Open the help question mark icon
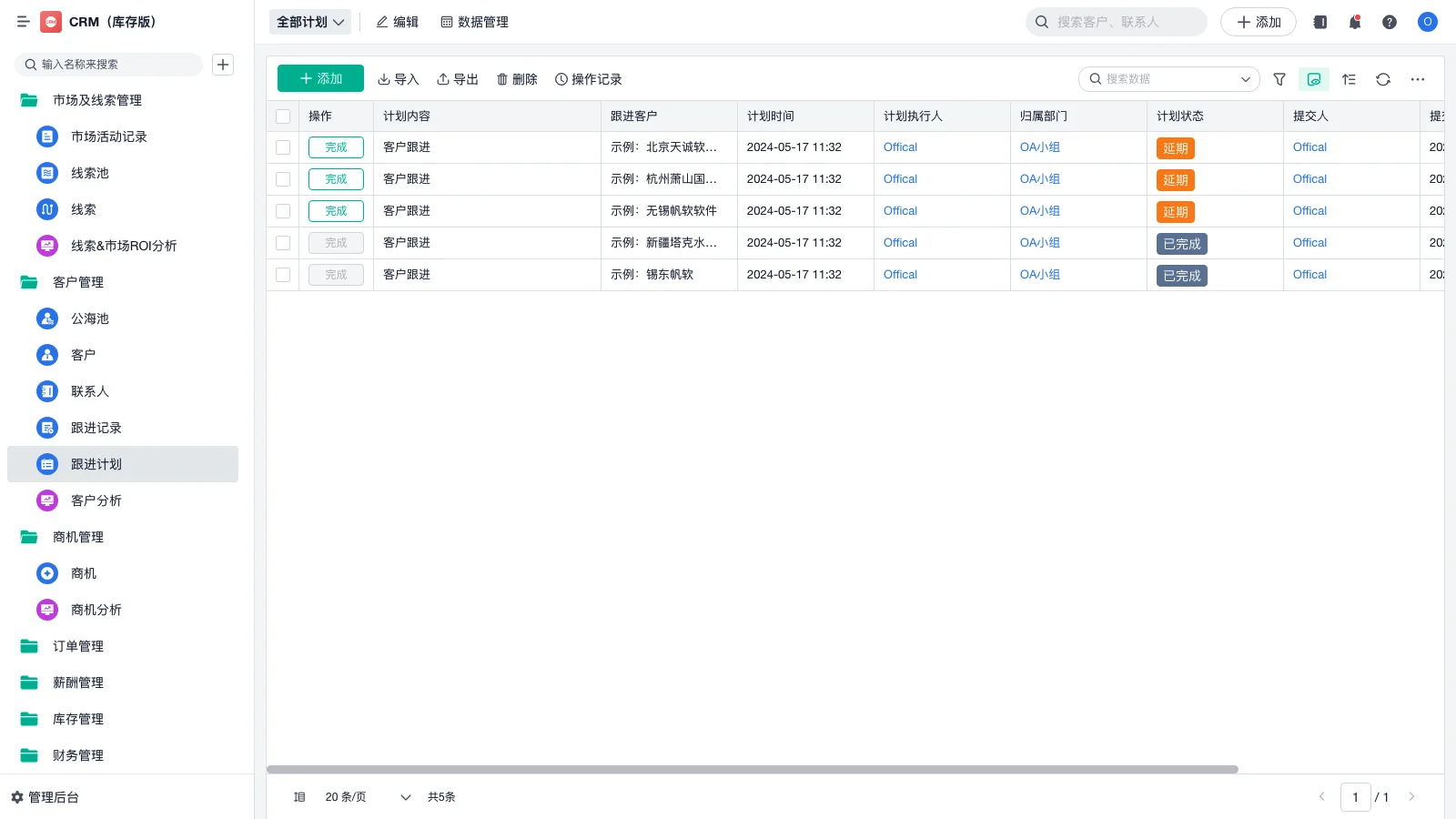 (x=1390, y=22)
